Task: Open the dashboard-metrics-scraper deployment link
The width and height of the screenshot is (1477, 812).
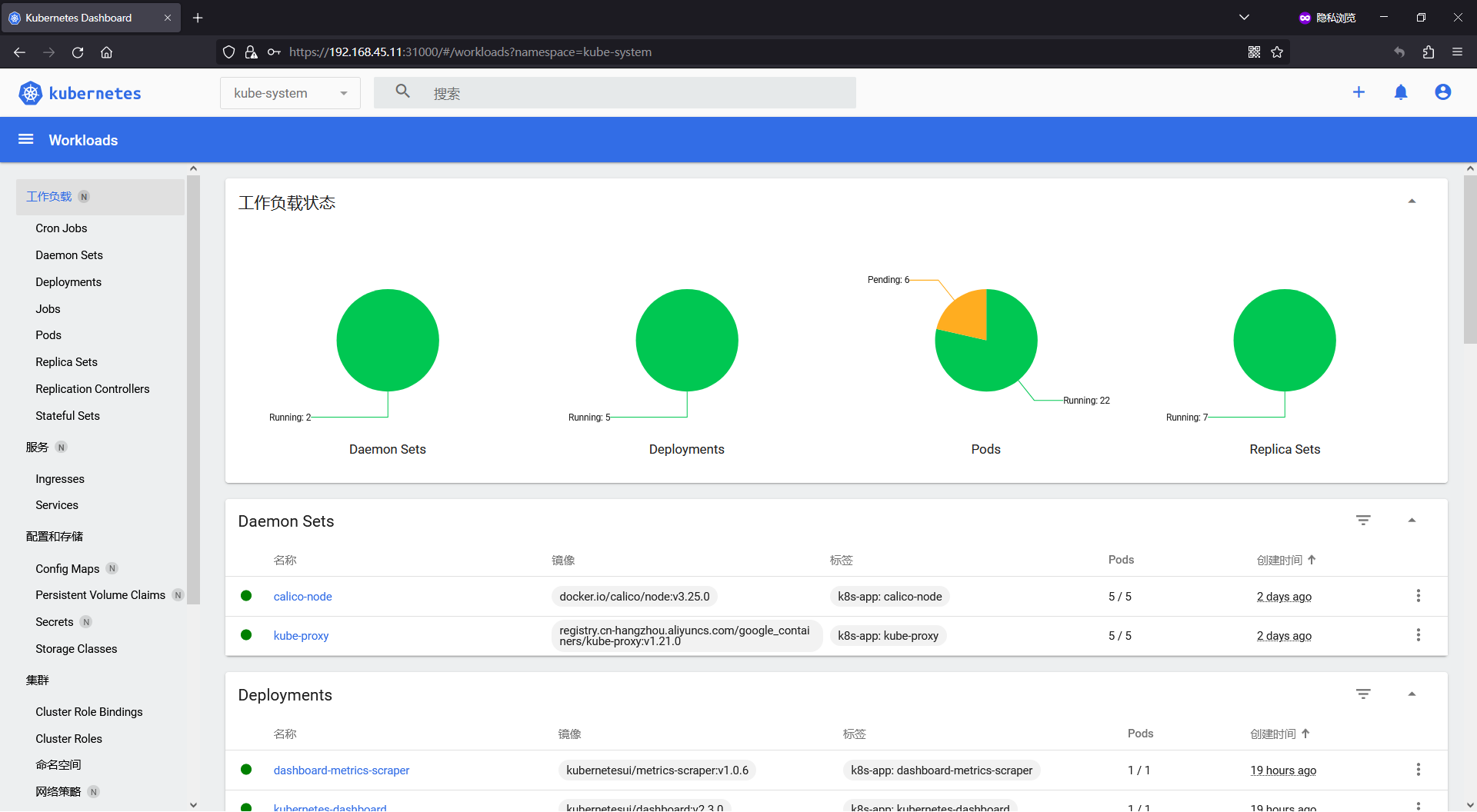Action: (x=341, y=770)
